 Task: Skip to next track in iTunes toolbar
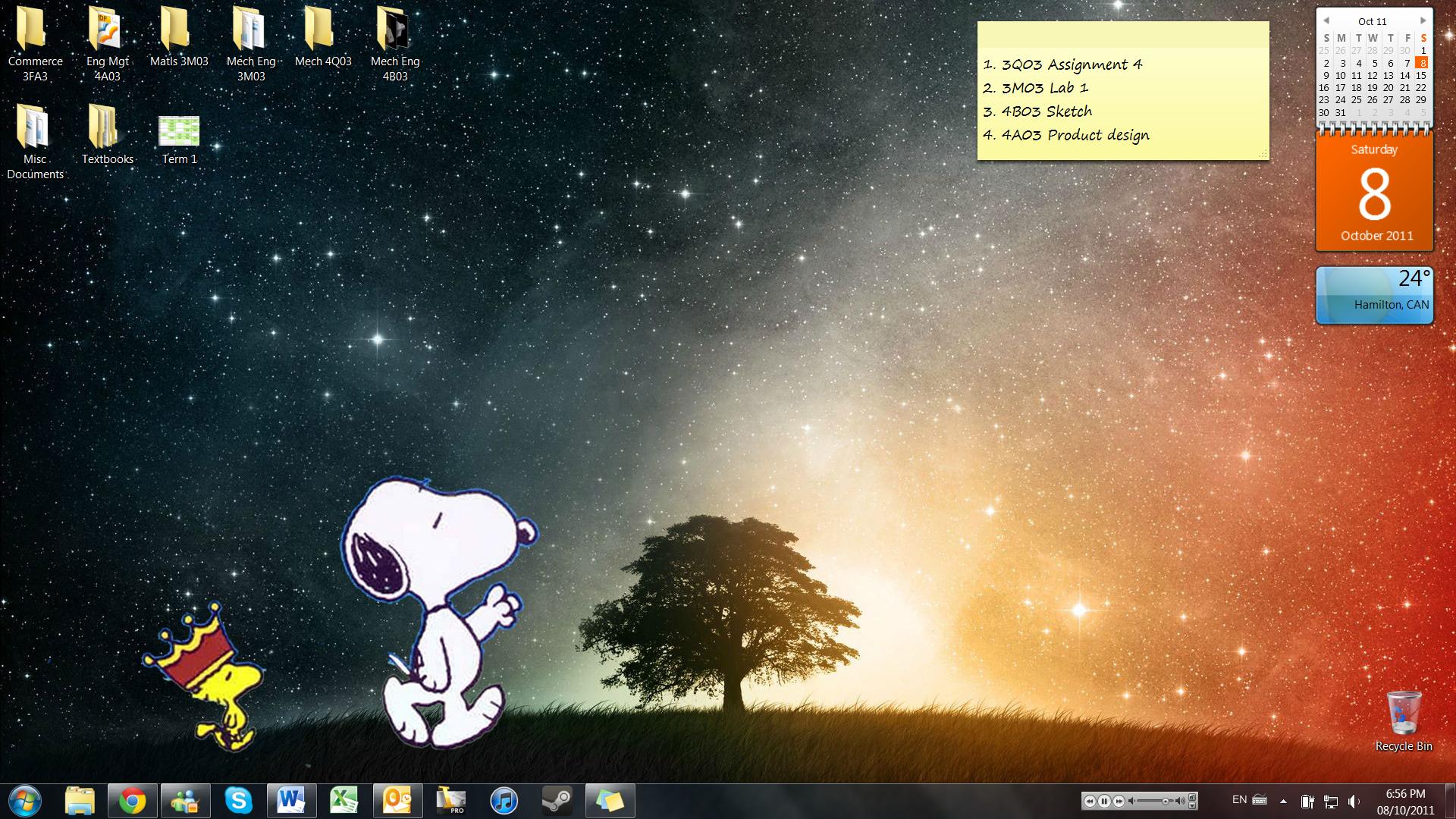pos(1119,801)
